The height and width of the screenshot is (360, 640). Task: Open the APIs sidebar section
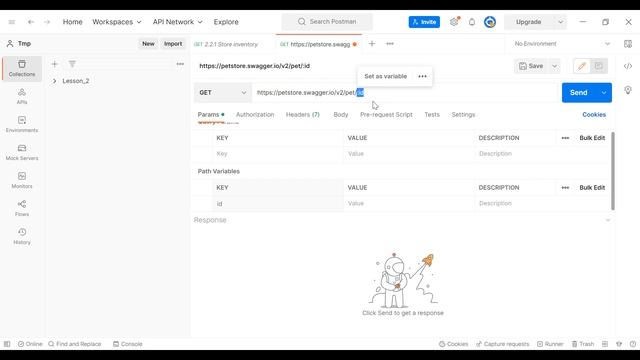(22, 97)
